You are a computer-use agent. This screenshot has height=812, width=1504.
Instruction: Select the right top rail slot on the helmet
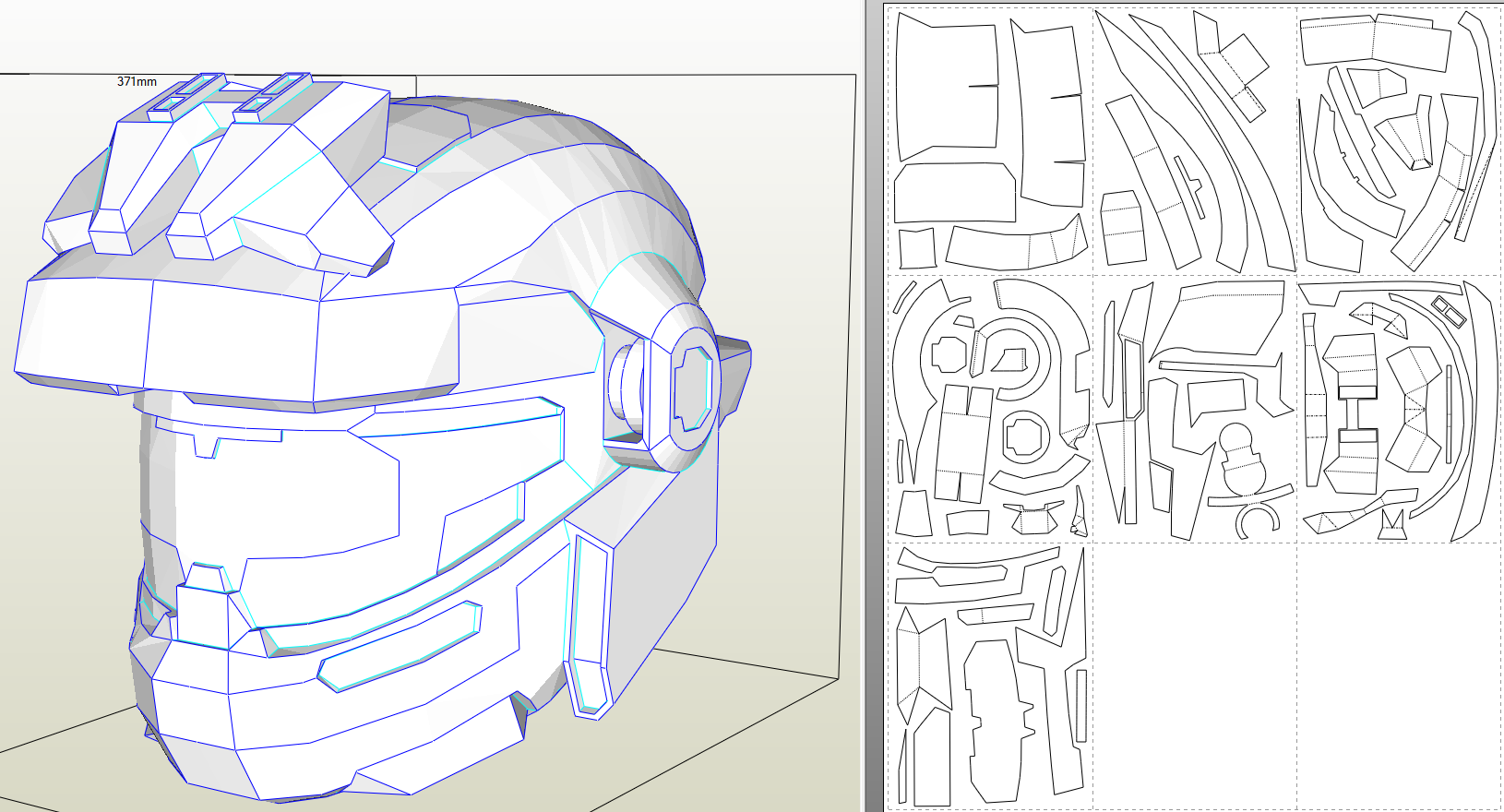click(272, 97)
